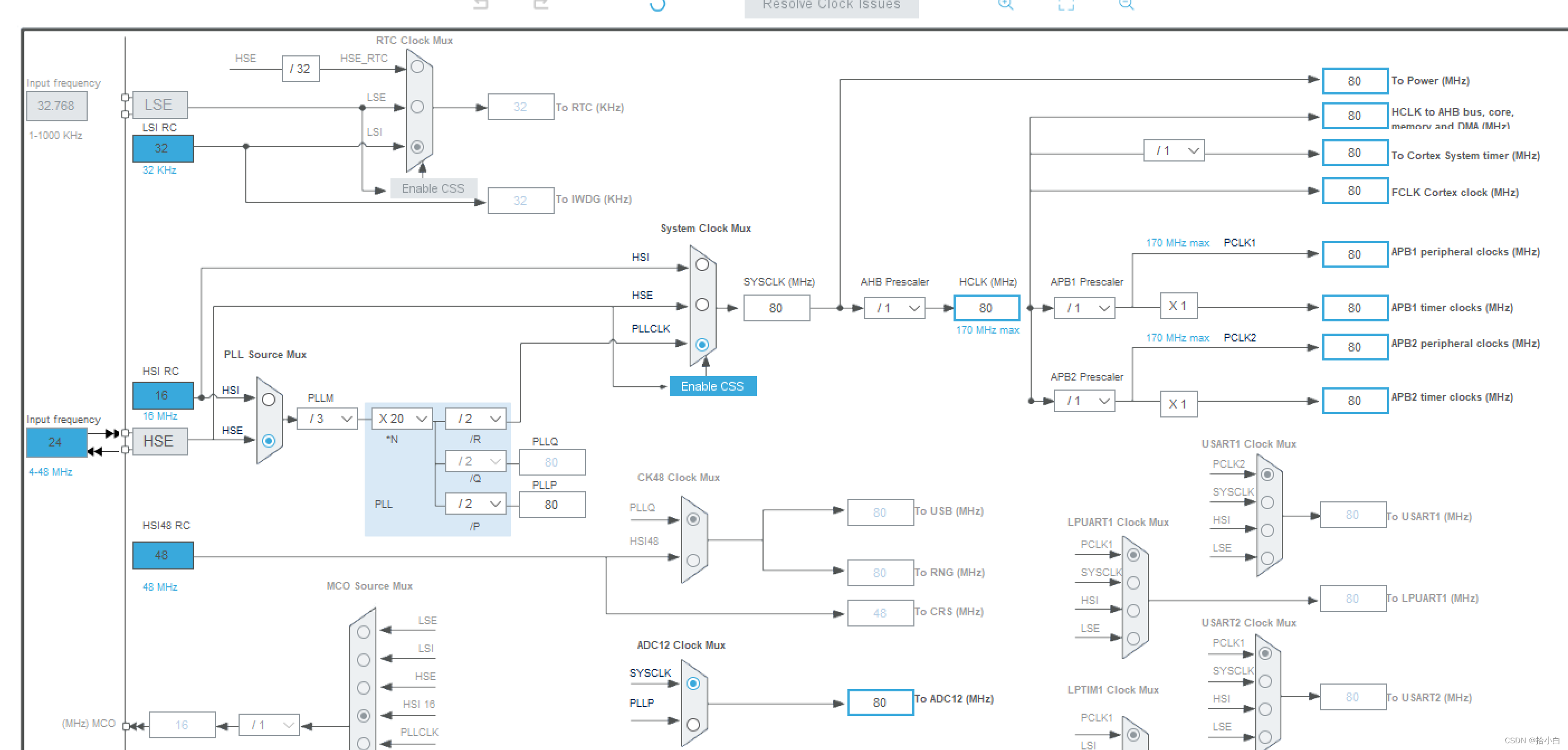Screen dimensions: 1568x750
Task: Click the HSI RC 16 block
Action: click(163, 396)
